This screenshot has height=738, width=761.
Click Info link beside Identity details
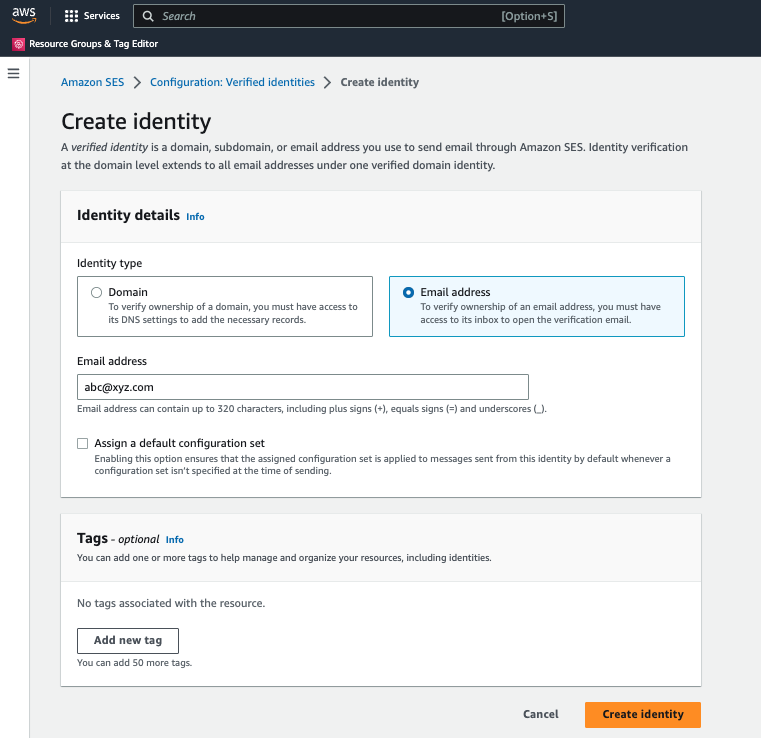tap(195, 216)
